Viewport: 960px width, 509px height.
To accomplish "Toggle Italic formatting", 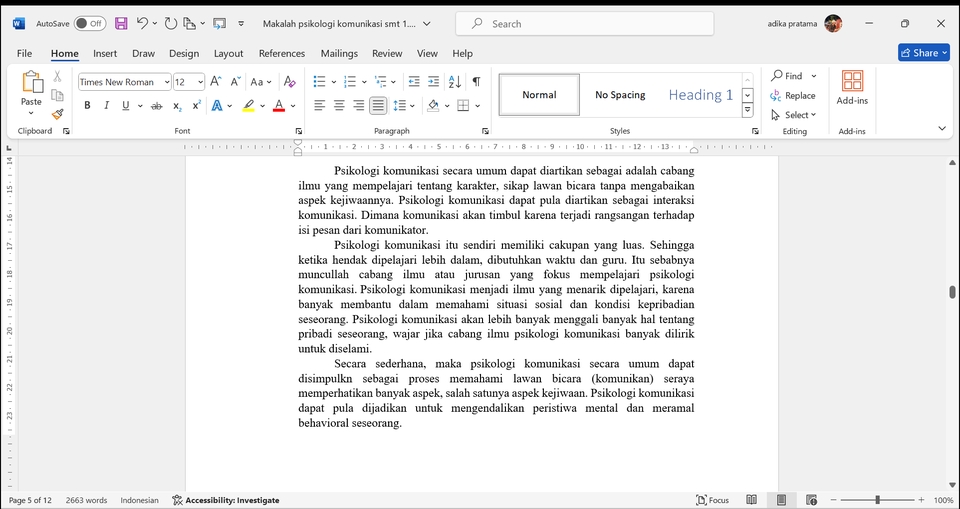I will pos(107,106).
